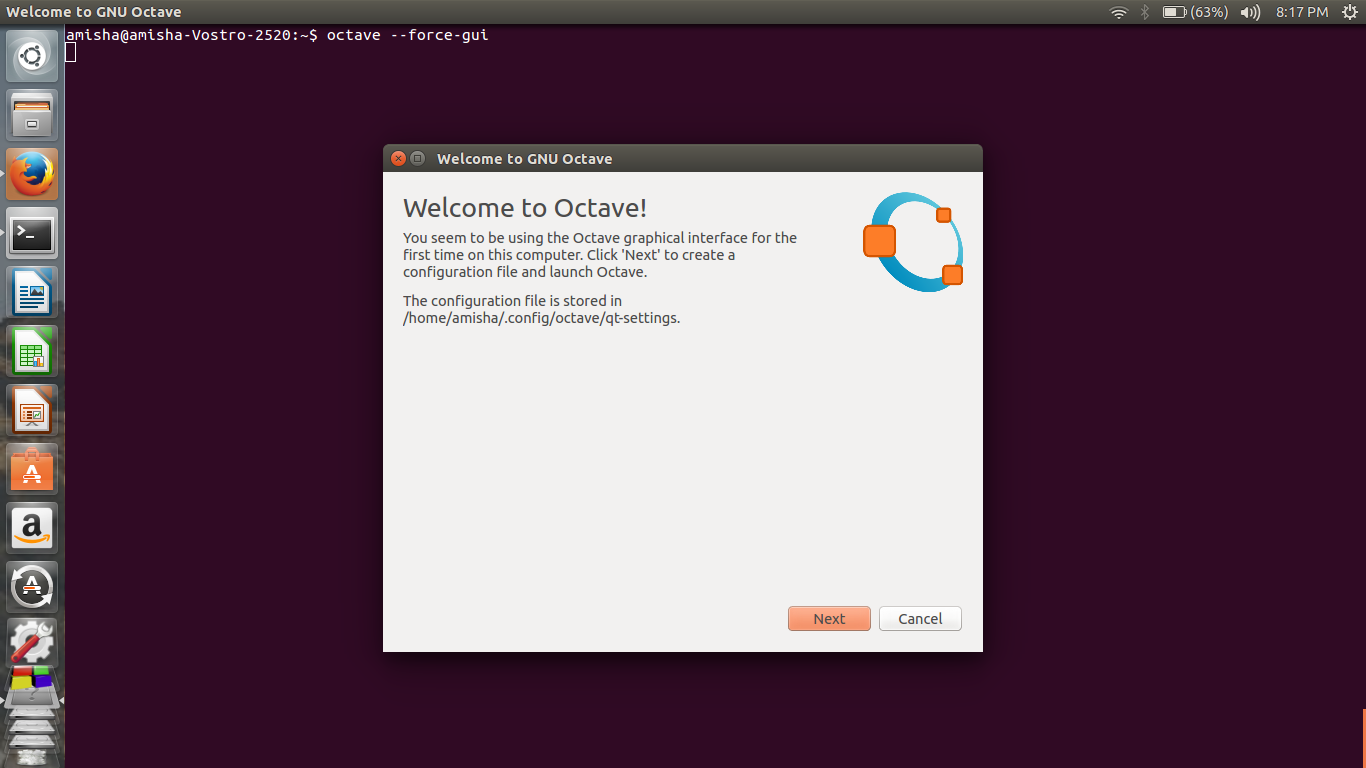The height and width of the screenshot is (768, 1366).
Task: Close the Welcome to GNU Octave dialog
Action: point(398,158)
